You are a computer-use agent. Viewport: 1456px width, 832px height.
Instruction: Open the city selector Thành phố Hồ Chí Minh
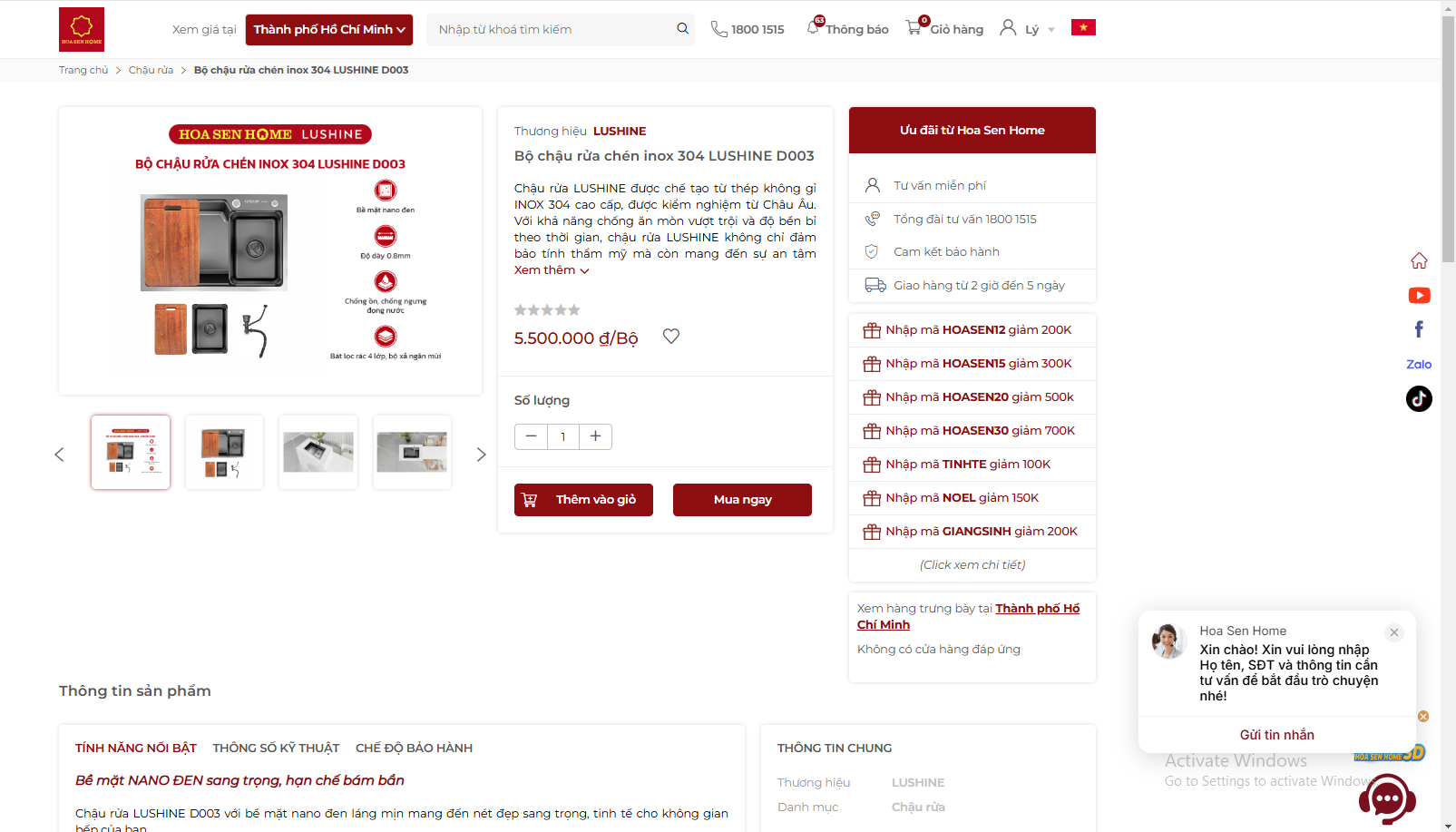pos(329,30)
